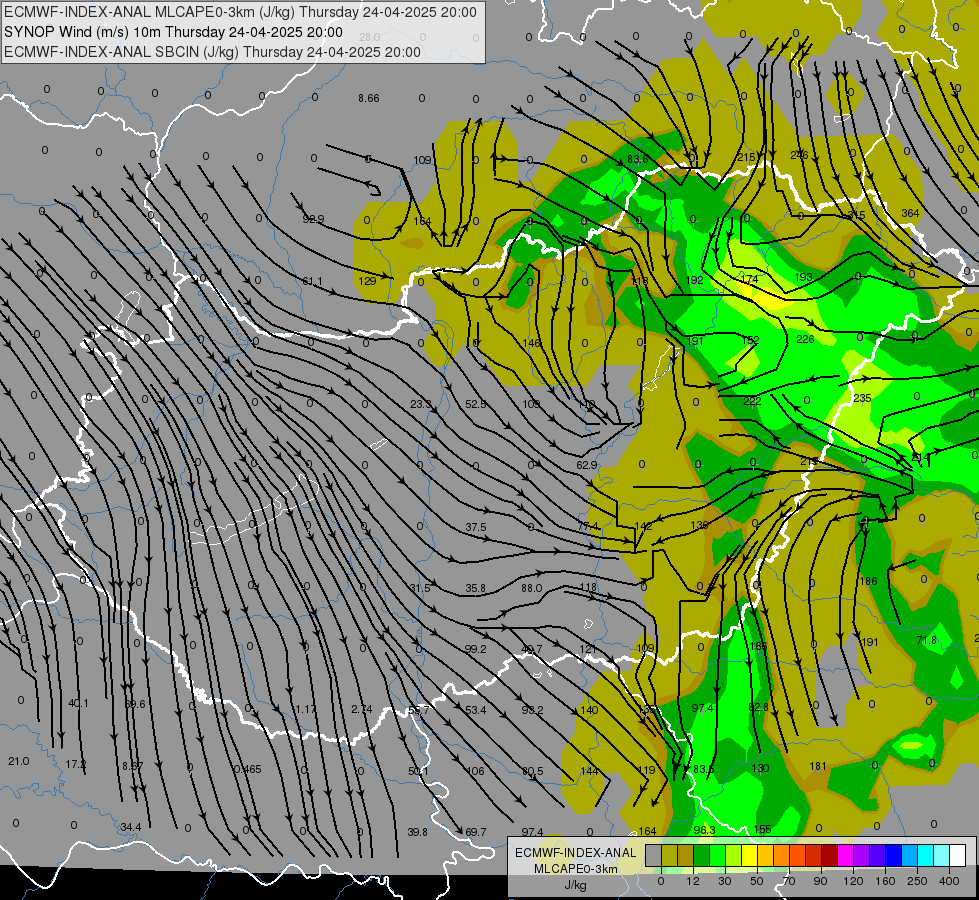This screenshot has height=900, width=979.
Task: Click the 99.2 value on the map
Action: click(476, 650)
